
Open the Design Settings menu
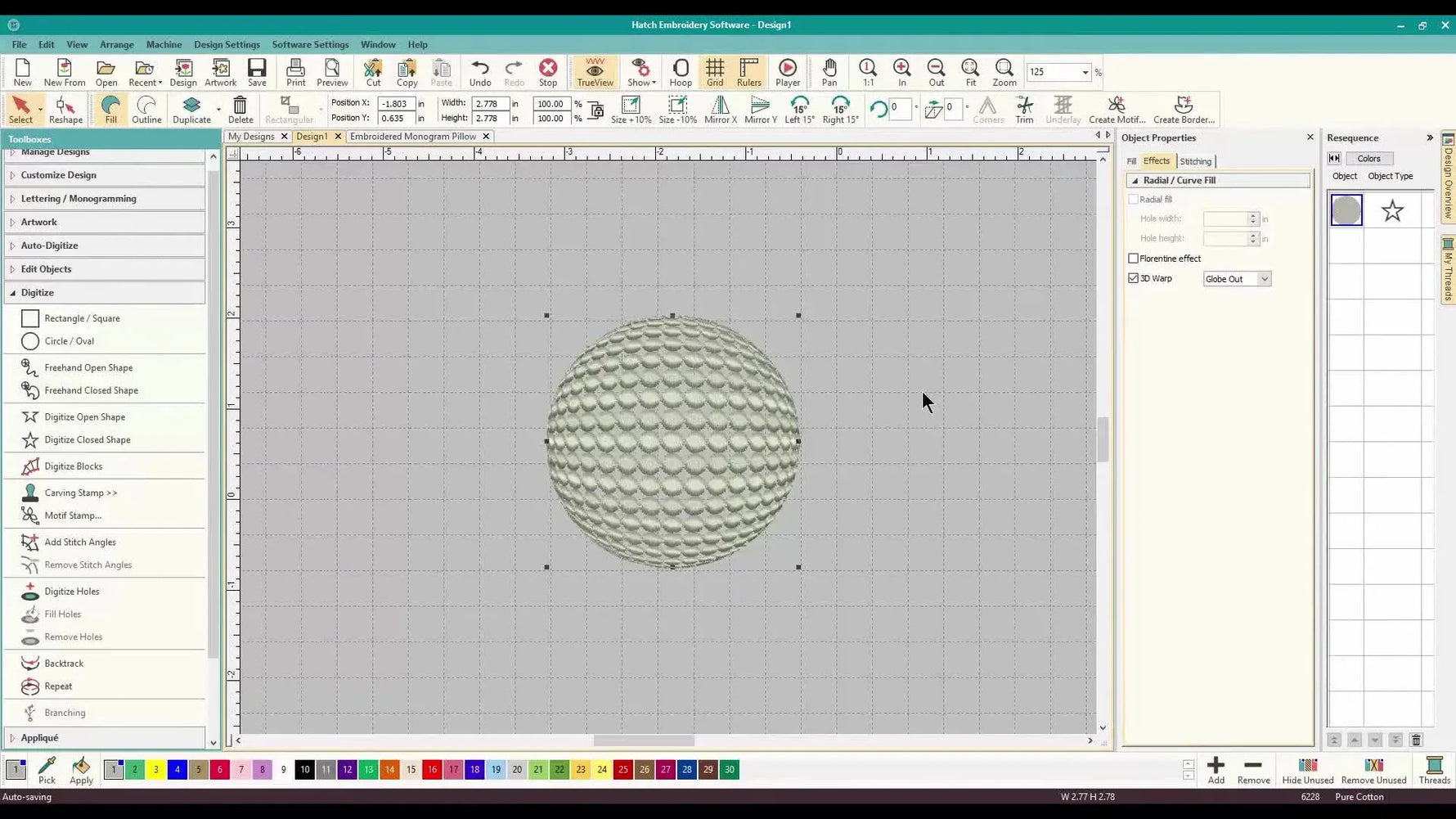point(227,44)
